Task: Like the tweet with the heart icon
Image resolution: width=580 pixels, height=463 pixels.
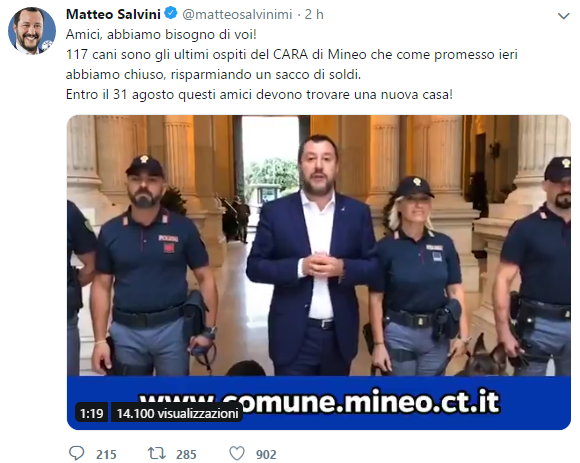Action: 237,454
